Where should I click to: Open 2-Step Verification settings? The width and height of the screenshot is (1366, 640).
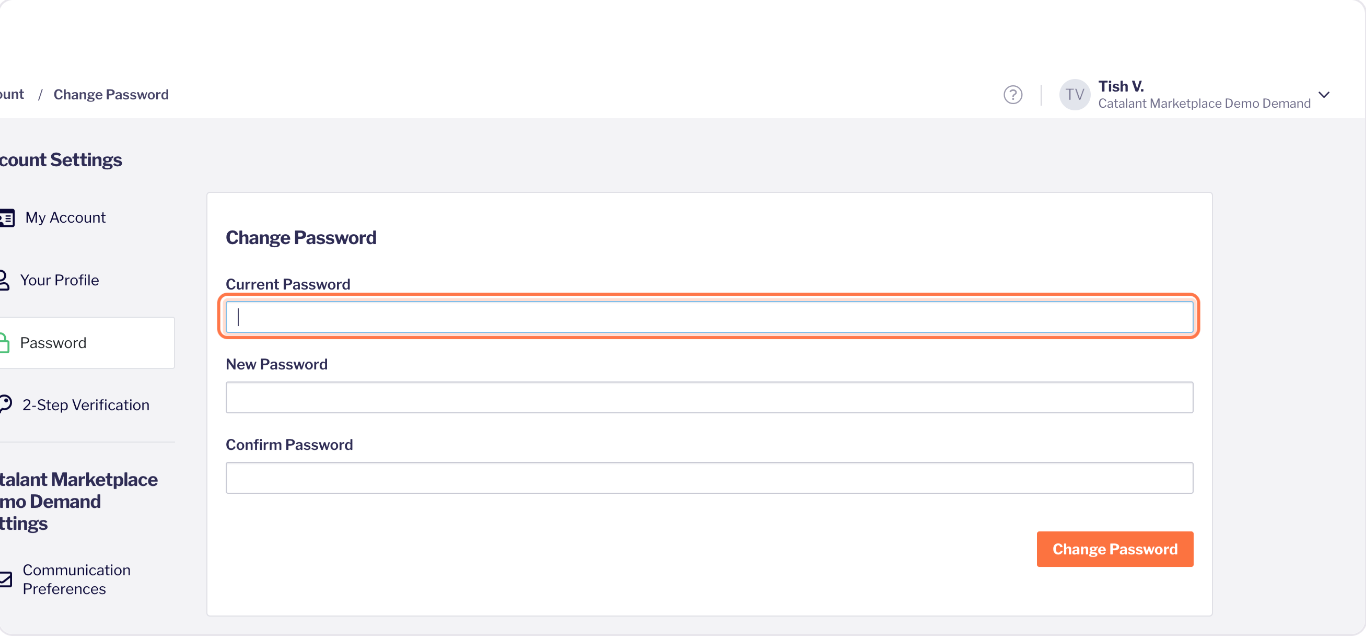pos(86,405)
